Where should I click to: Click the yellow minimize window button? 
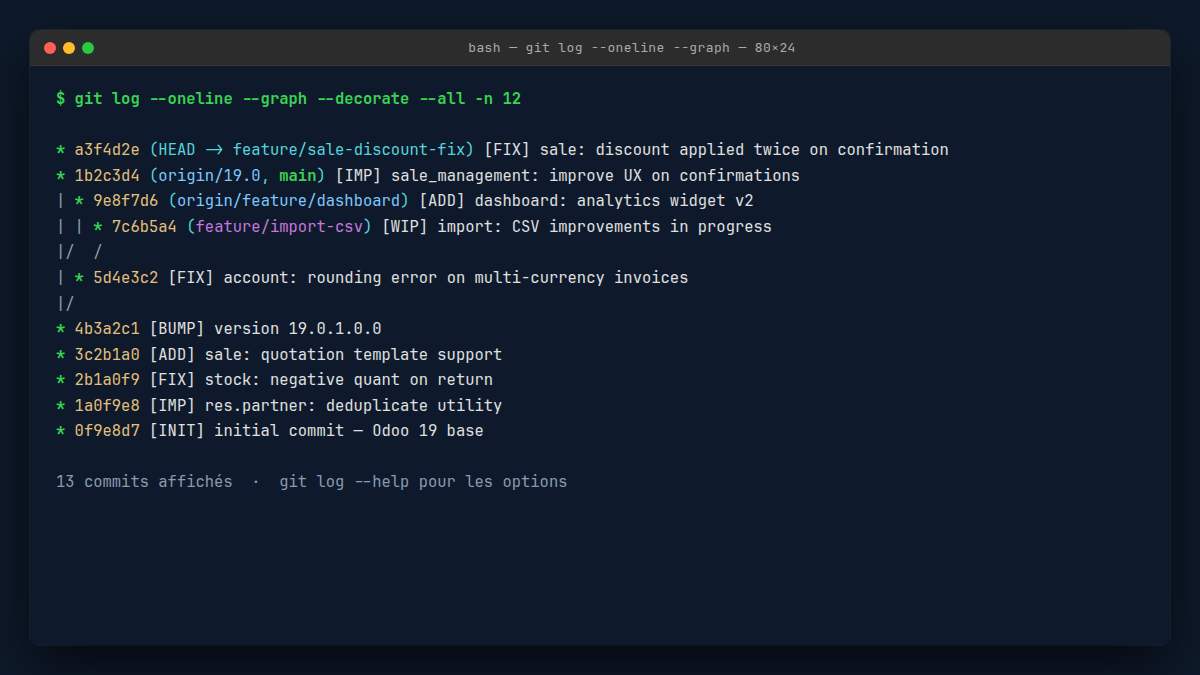click(x=69, y=48)
